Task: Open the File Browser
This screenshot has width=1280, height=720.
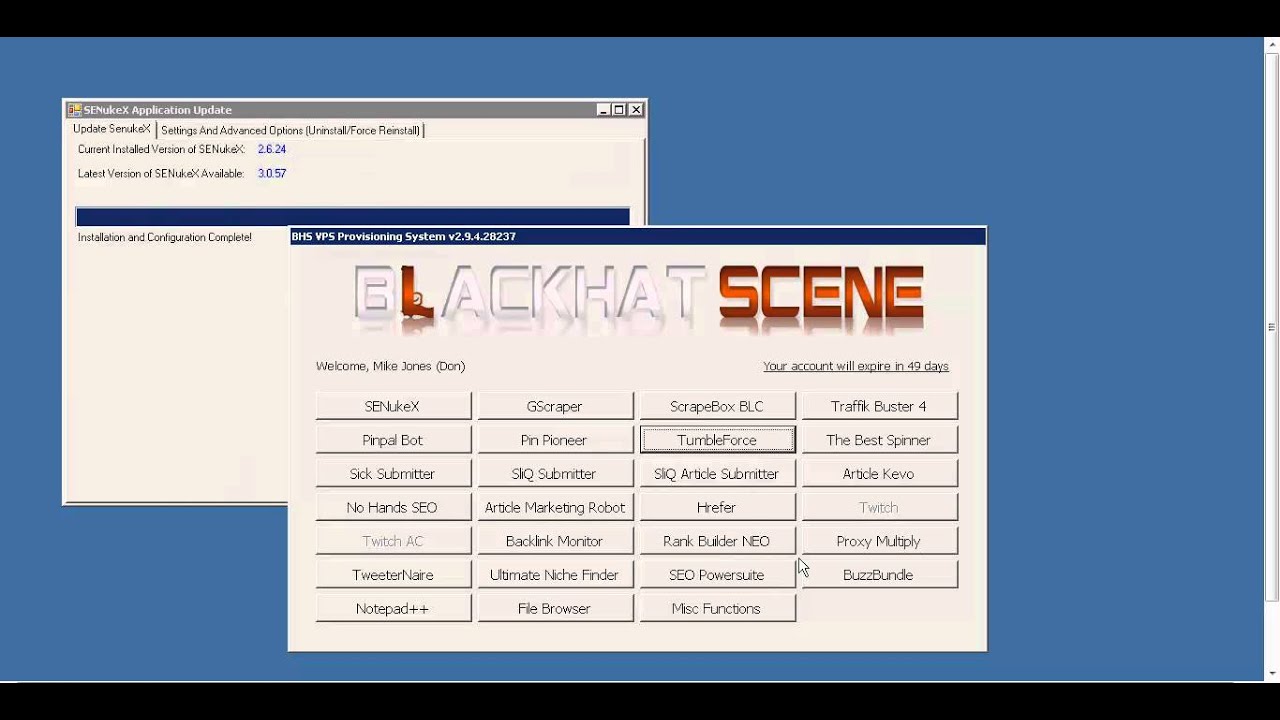Action: [555, 608]
